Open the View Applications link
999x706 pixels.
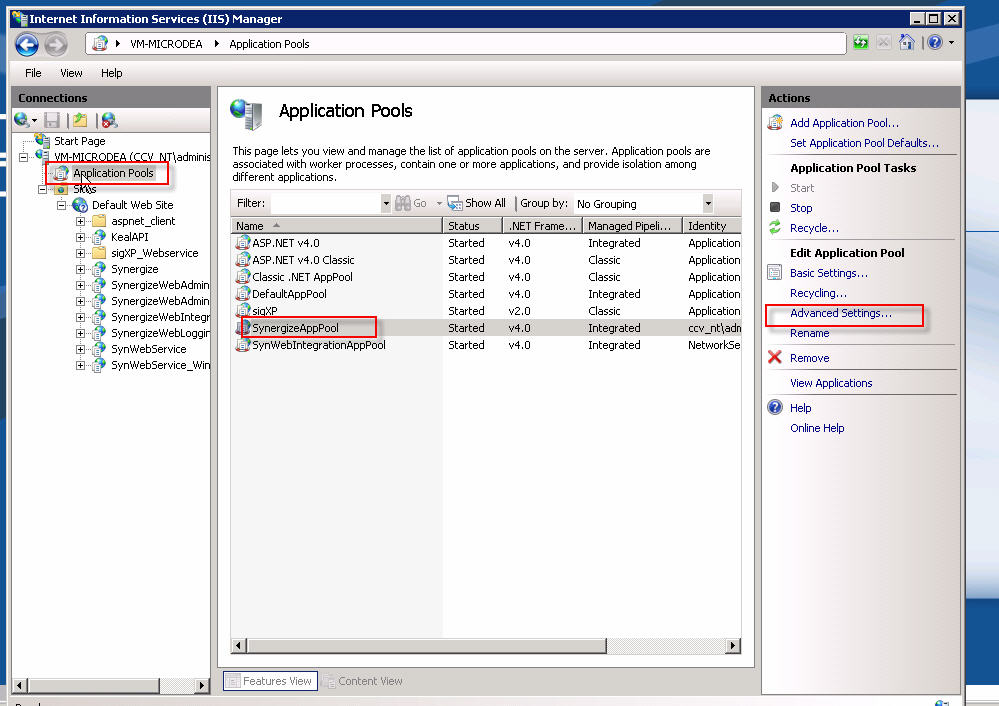(x=831, y=383)
